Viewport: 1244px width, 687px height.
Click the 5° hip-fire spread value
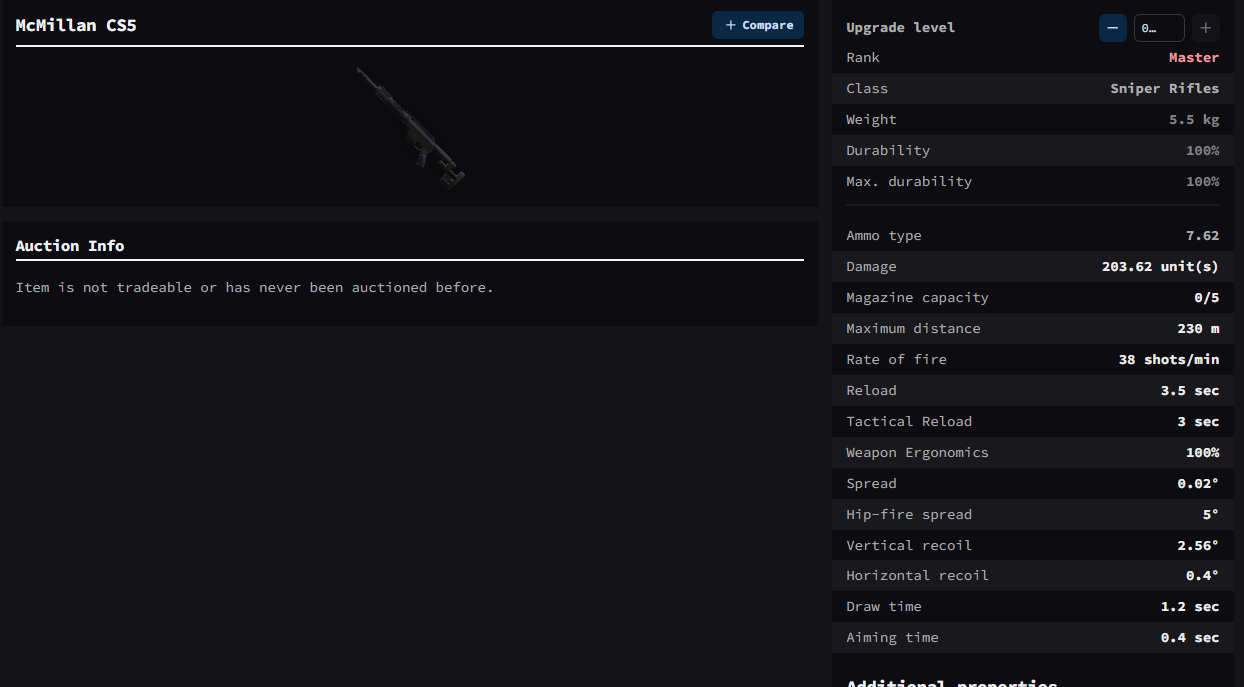[x=1211, y=515]
